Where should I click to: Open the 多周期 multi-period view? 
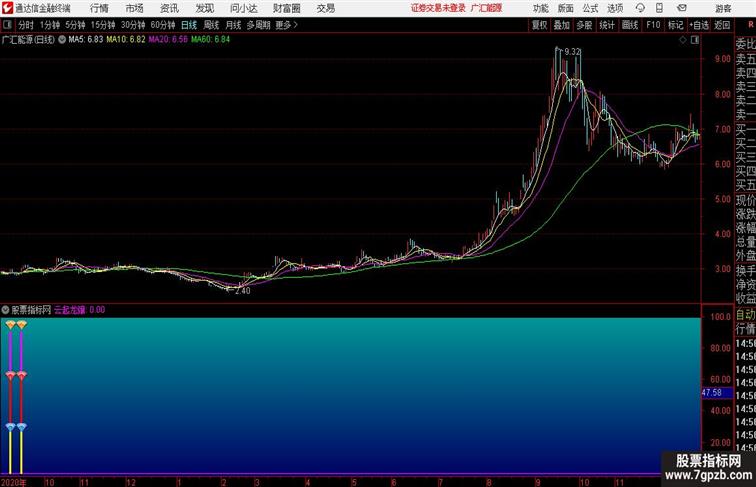(x=258, y=25)
